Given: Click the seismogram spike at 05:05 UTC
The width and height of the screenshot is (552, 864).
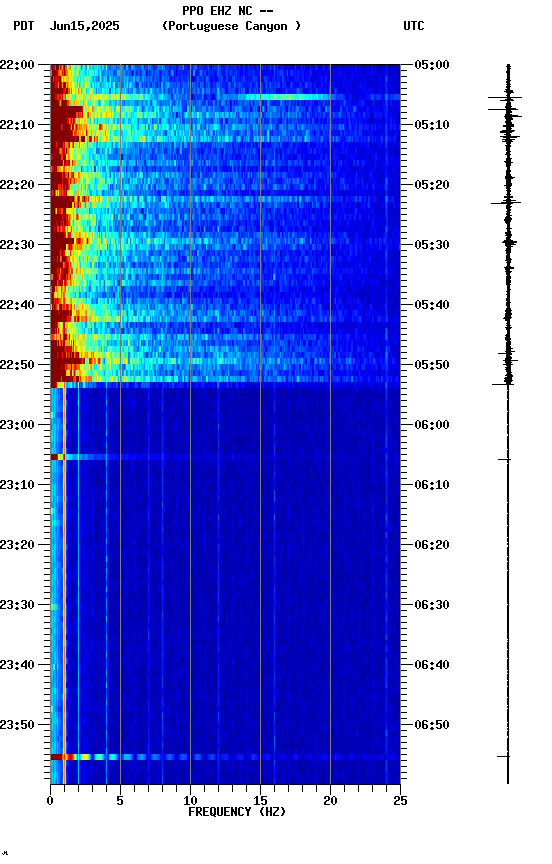Looking at the screenshot, I should point(505,98).
